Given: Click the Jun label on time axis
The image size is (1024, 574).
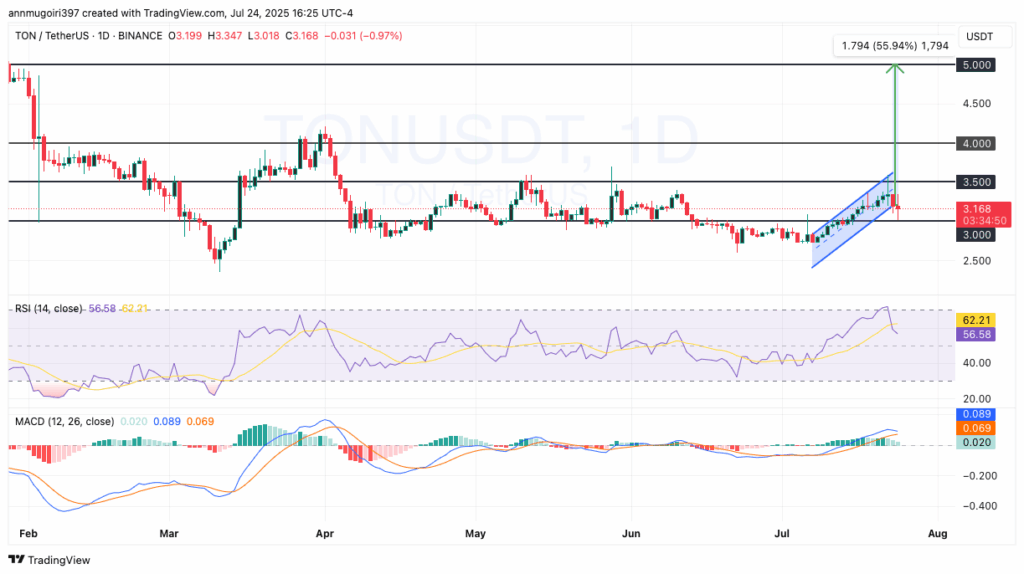Looking at the screenshot, I should point(631,534).
